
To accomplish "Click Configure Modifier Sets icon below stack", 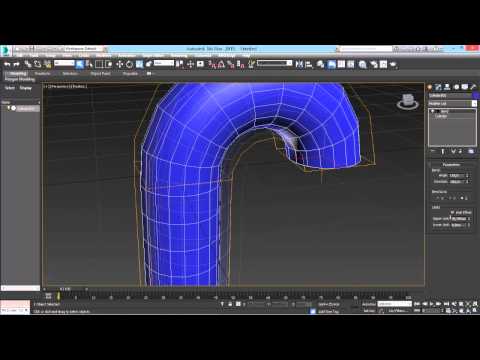I will (471, 151).
